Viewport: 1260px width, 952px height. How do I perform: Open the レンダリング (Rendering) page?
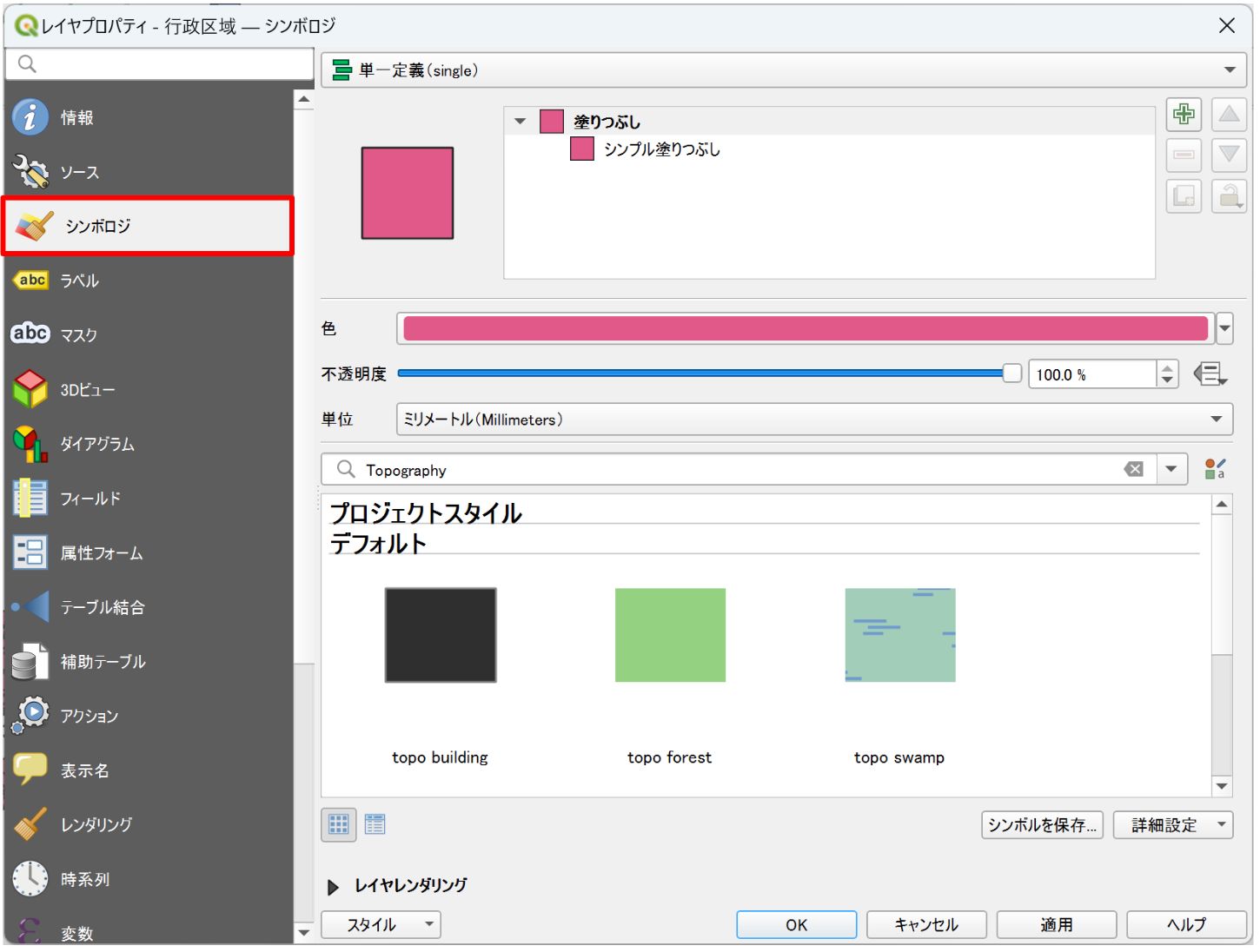coord(149,824)
